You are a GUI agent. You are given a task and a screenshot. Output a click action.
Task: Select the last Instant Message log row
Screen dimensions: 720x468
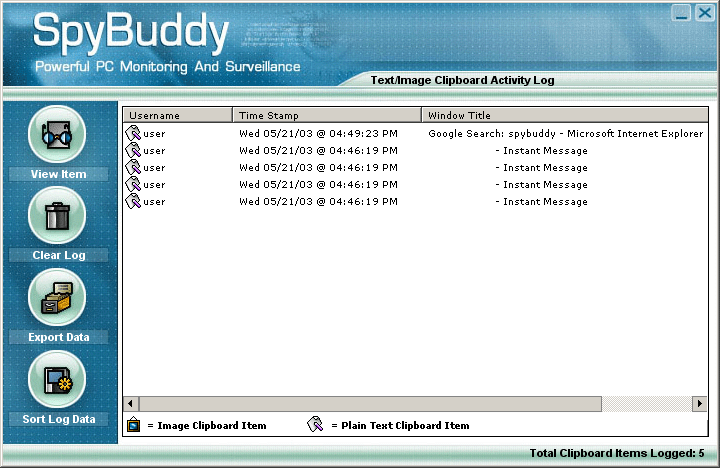coord(545,201)
